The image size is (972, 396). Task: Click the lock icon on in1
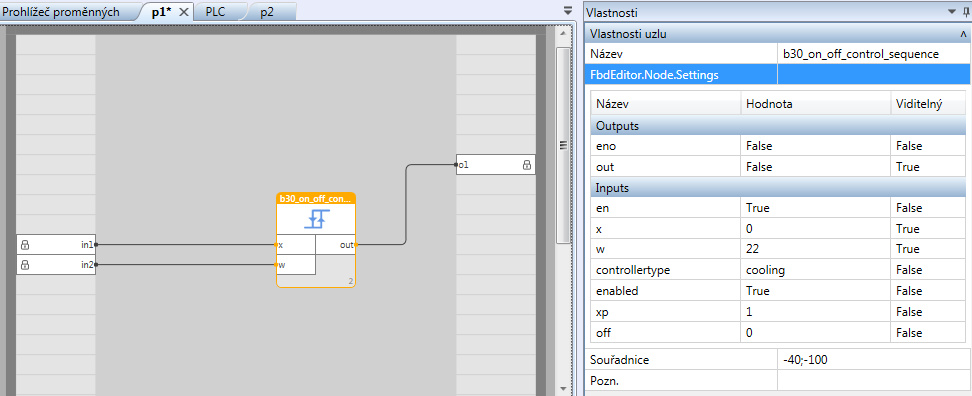[25, 245]
